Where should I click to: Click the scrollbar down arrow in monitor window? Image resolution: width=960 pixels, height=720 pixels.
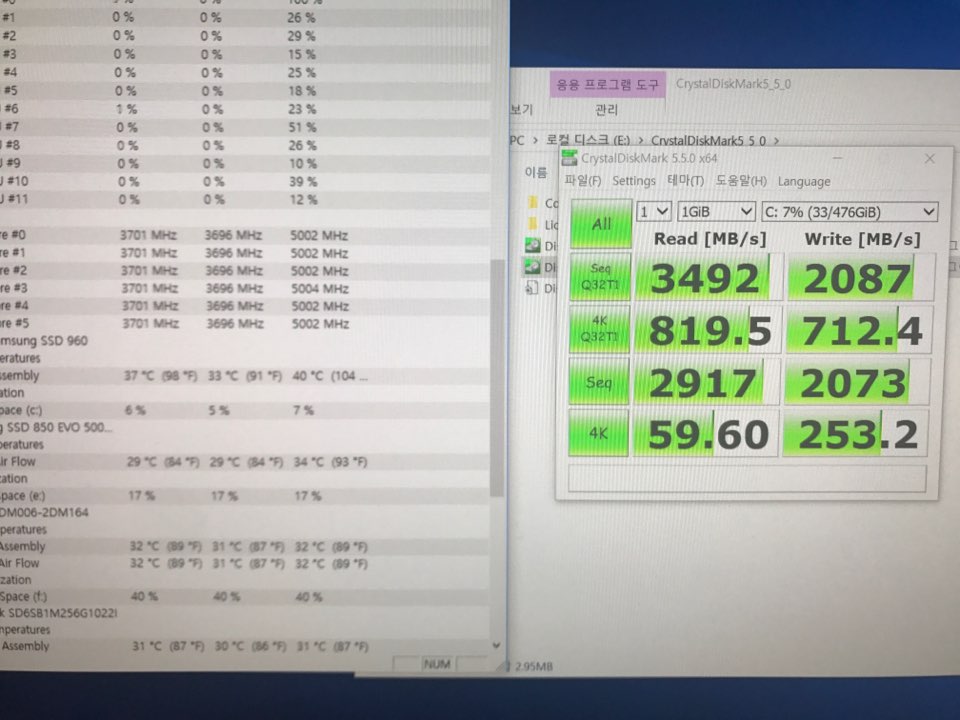tap(497, 645)
